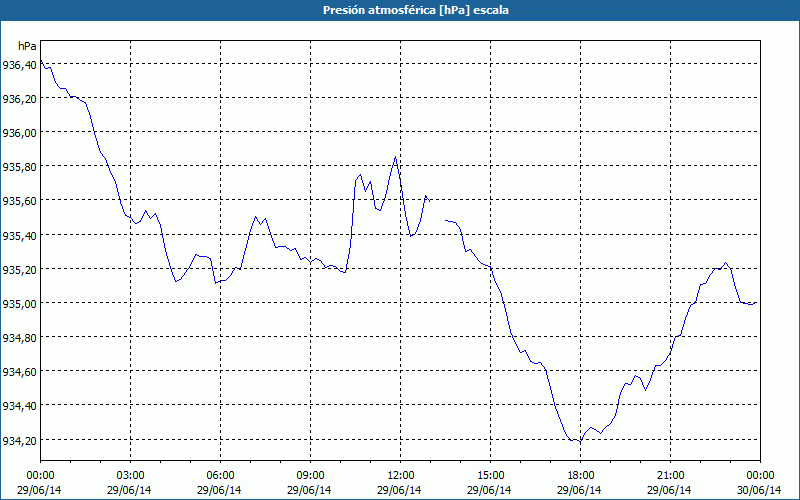Select the 935,00 y-axis value
This screenshot has width=800, height=500.
tap(19, 304)
